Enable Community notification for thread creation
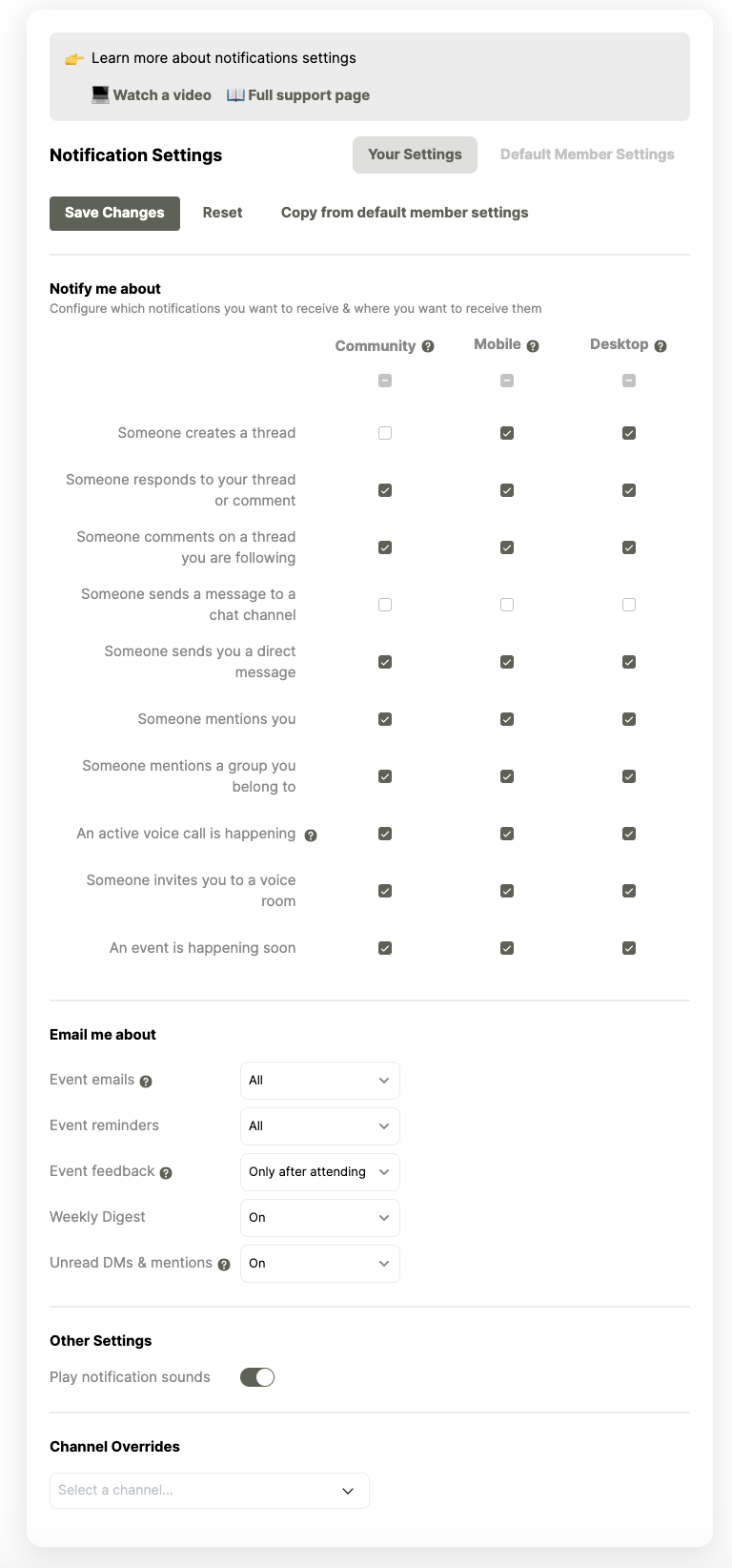The height and width of the screenshot is (1568, 732). (x=385, y=433)
